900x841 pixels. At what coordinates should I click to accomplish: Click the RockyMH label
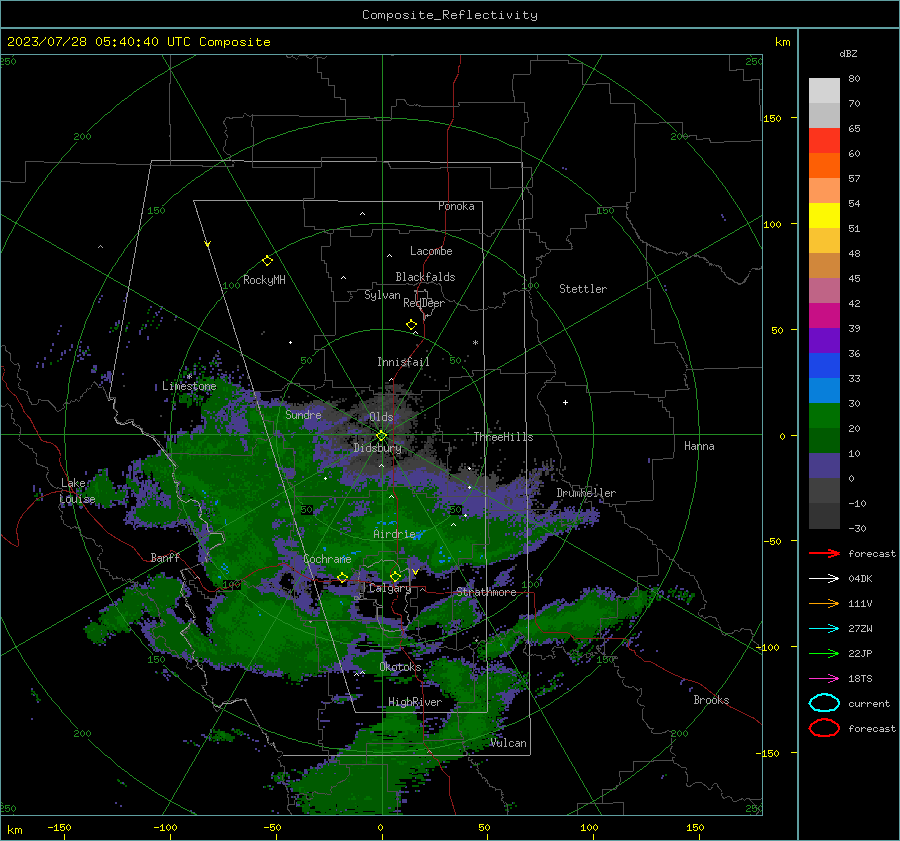(264, 280)
